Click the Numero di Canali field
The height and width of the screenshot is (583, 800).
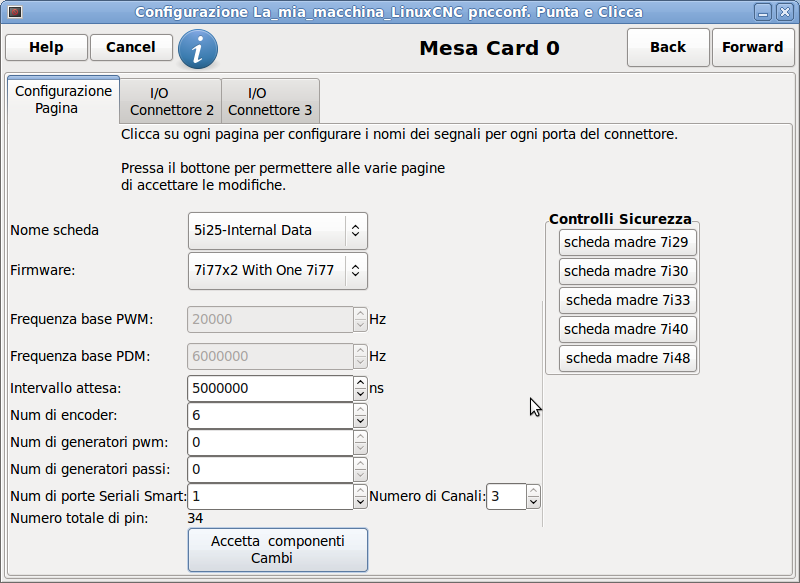click(x=506, y=497)
